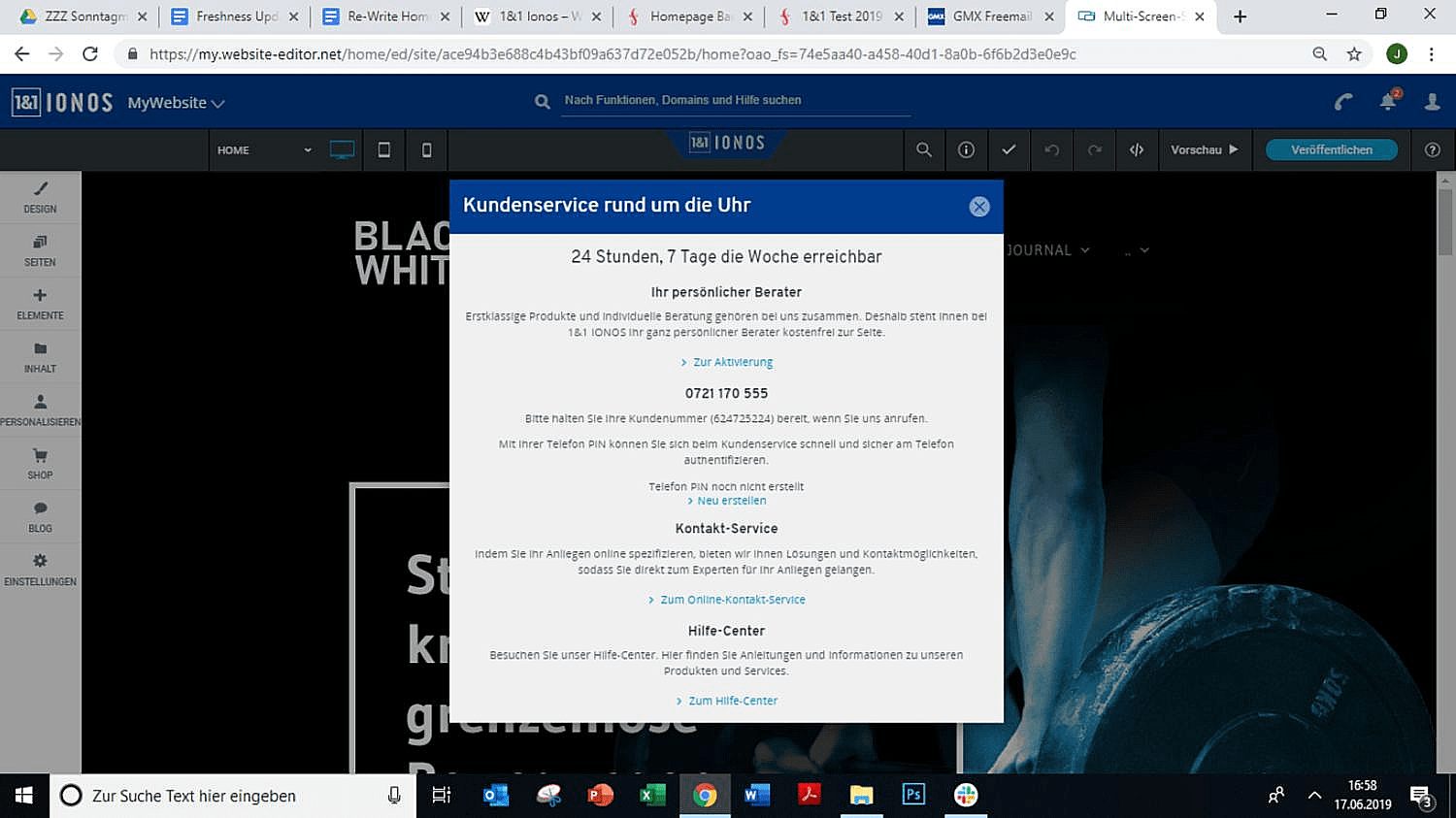
Task: Open Photoshop from the taskbar
Action: [913, 796]
